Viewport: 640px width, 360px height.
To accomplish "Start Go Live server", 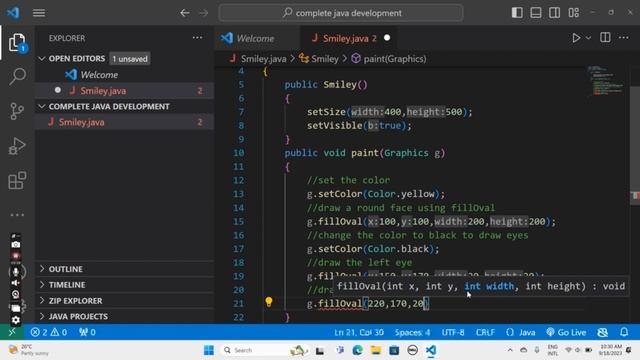I will [x=566, y=332].
